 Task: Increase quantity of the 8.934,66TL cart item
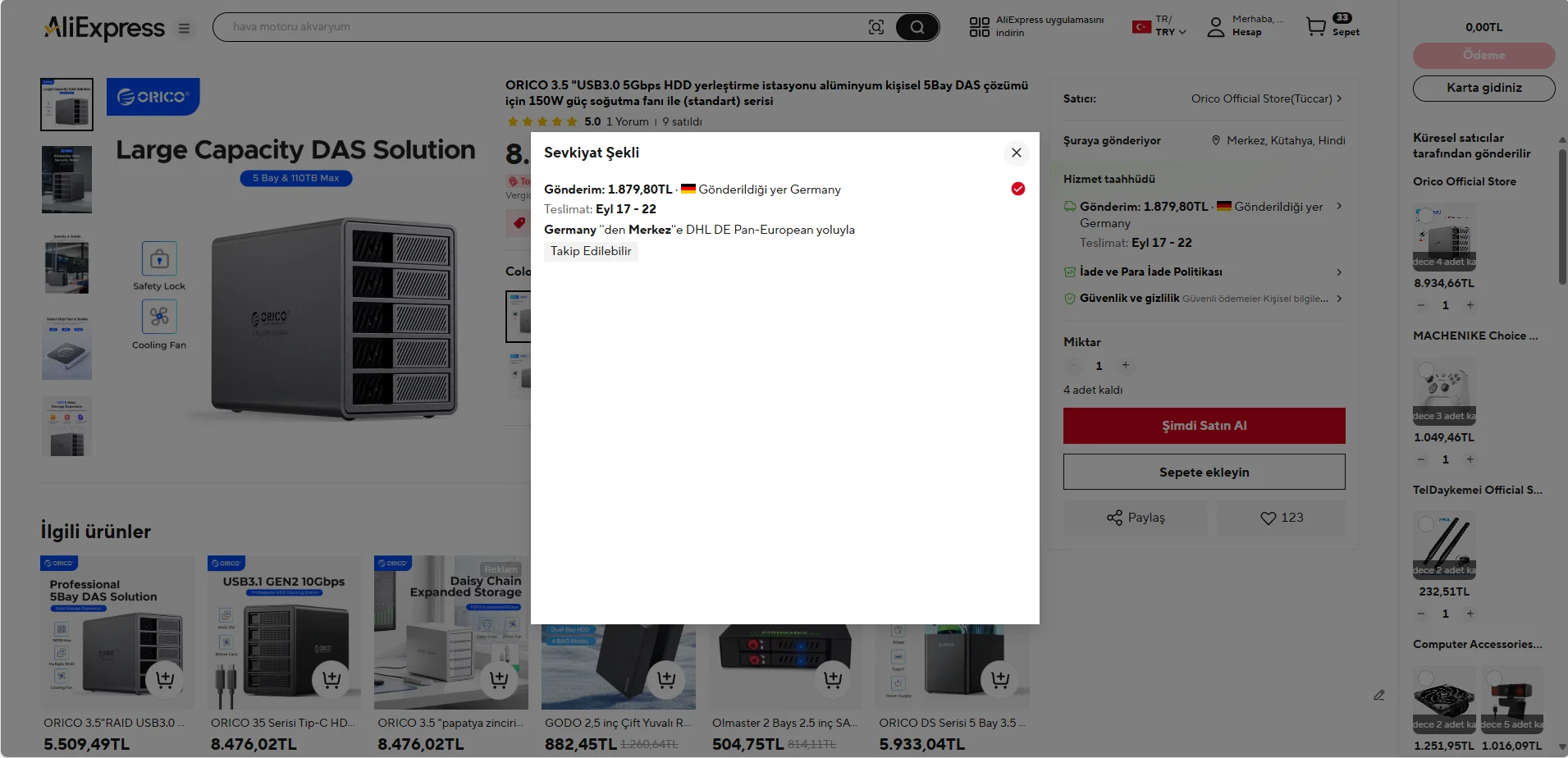click(1470, 305)
